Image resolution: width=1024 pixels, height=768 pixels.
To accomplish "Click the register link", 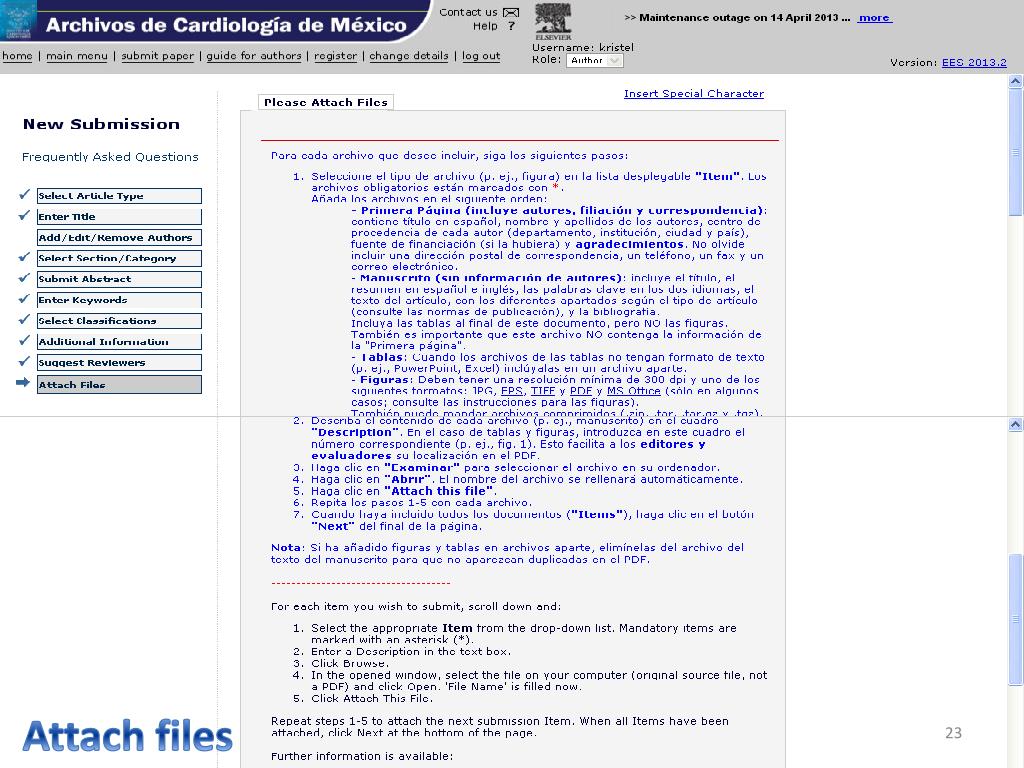I will 336,56.
